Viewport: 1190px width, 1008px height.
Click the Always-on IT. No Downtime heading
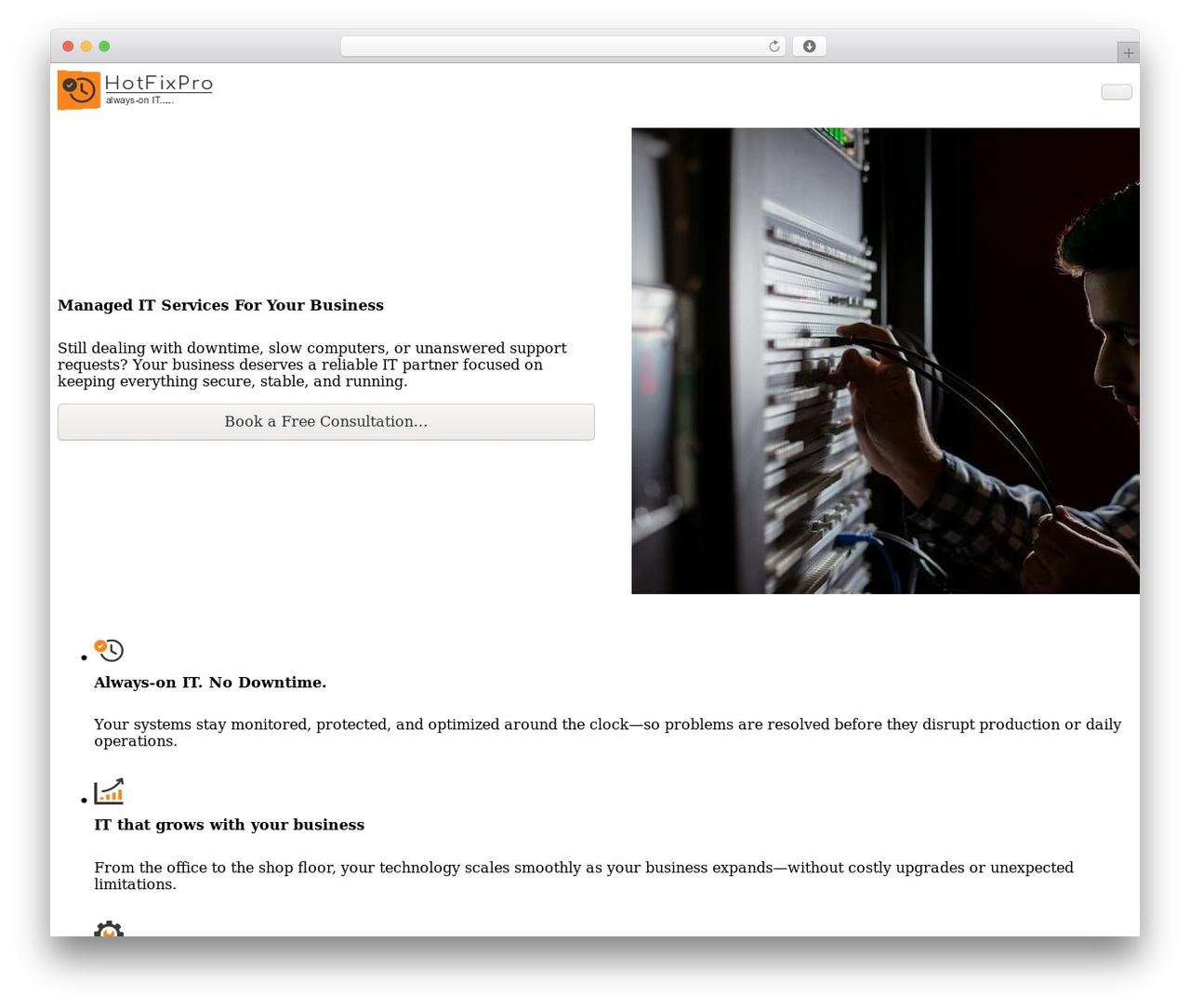(210, 683)
